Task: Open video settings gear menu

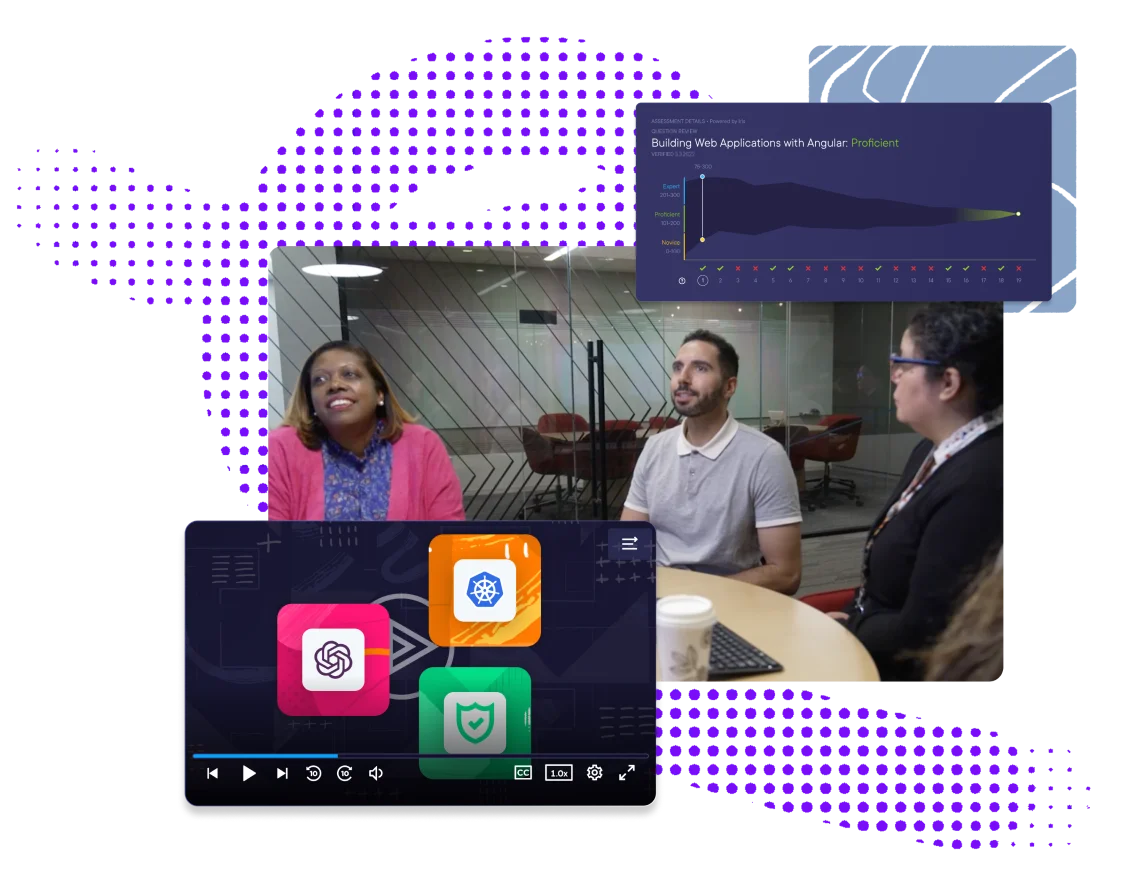Action: click(x=594, y=773)
